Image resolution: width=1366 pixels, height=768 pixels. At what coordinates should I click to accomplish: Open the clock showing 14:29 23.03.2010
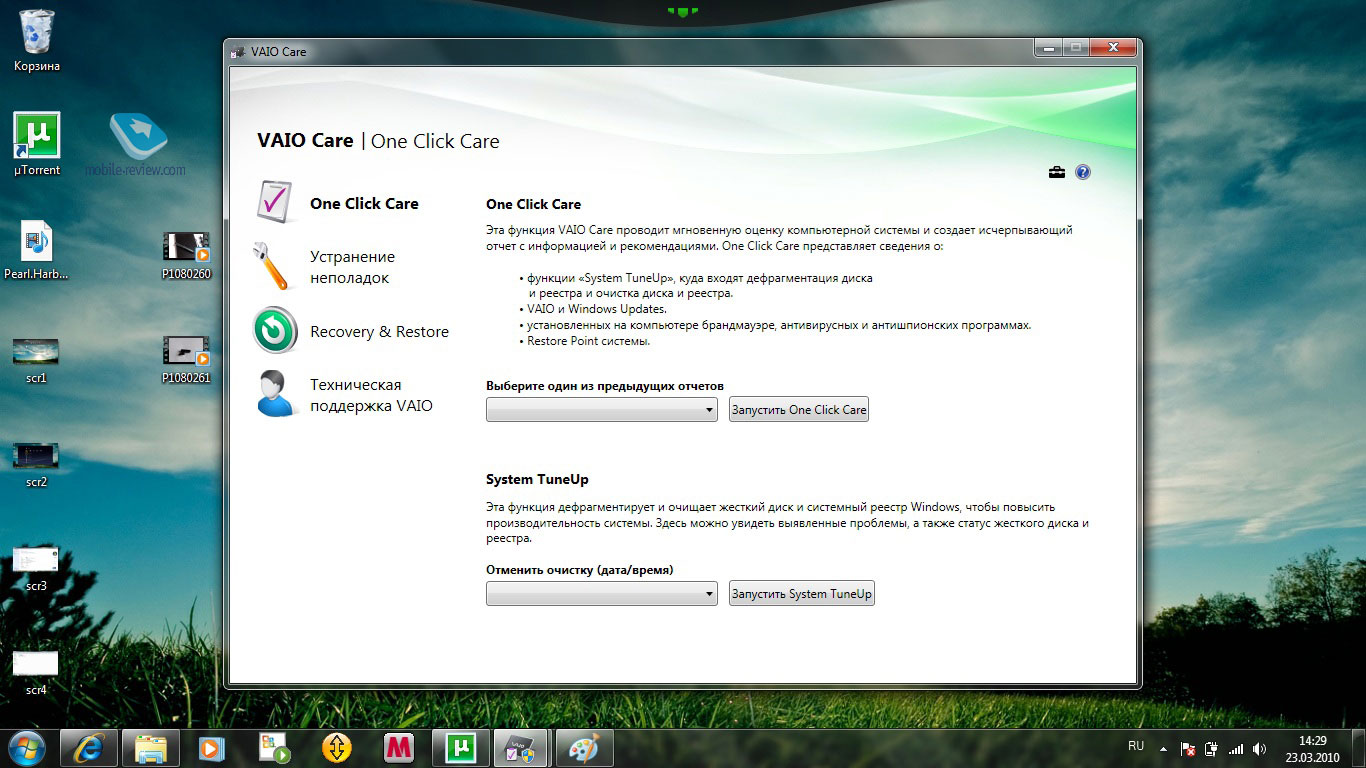1313,749
